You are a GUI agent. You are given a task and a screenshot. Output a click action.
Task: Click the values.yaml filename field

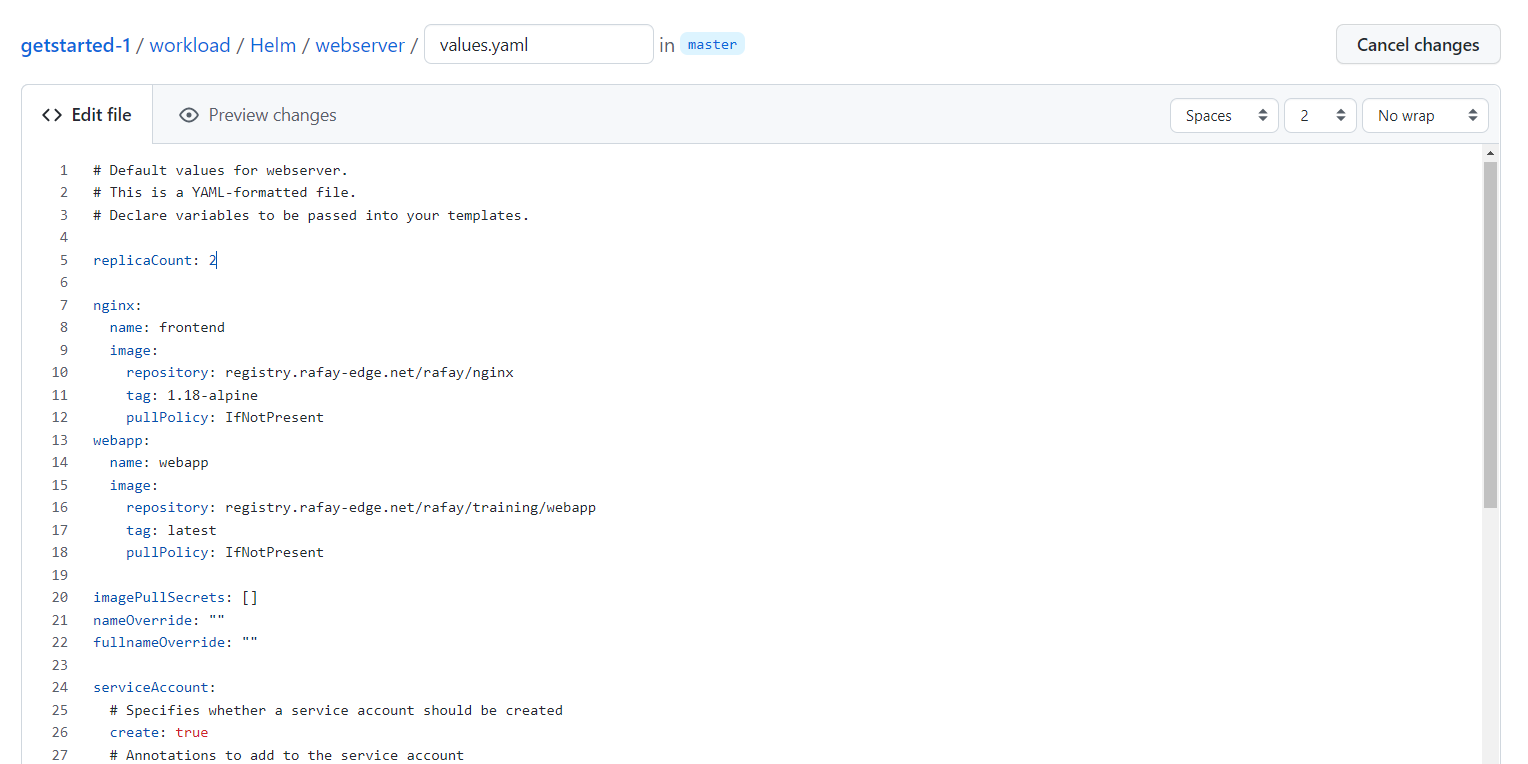coord(539,45)
